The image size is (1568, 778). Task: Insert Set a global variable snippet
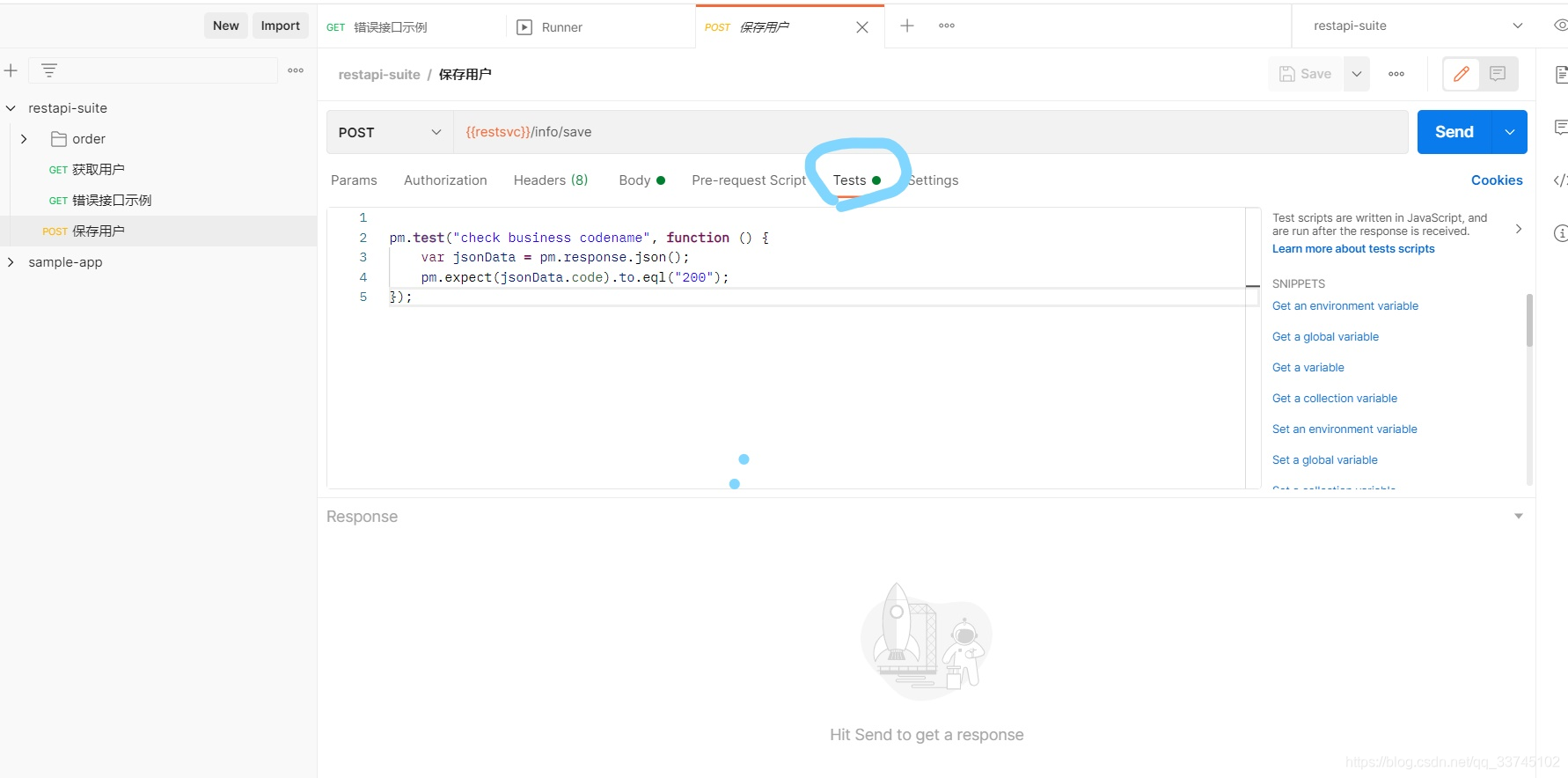1325,460
